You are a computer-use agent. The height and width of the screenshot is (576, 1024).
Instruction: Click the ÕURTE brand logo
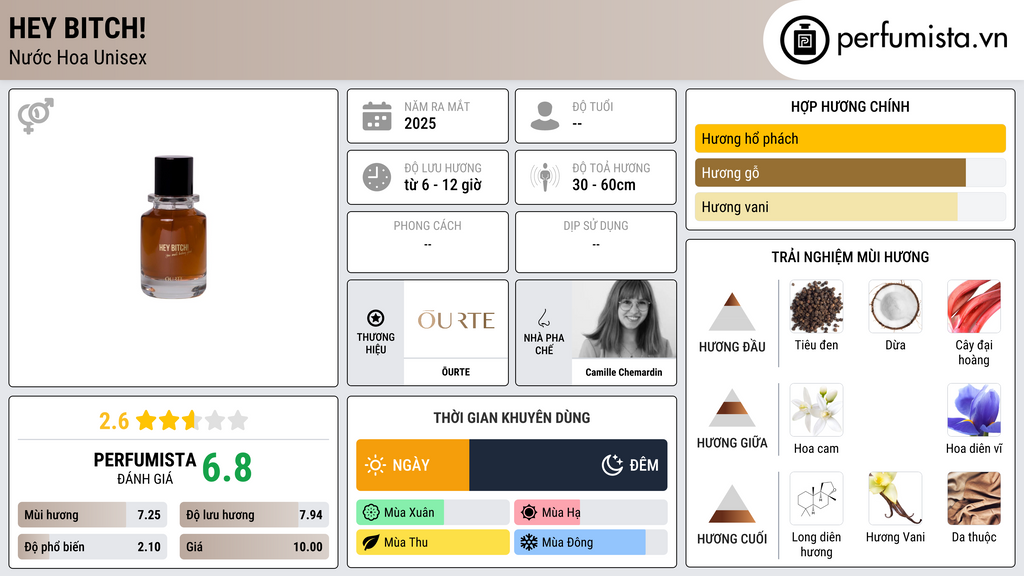point(456,320)
